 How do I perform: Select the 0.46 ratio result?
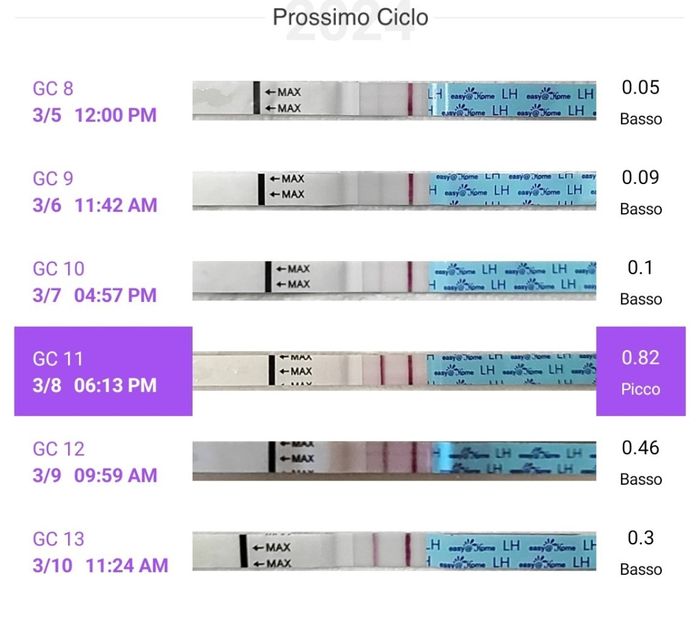point(640,448)
